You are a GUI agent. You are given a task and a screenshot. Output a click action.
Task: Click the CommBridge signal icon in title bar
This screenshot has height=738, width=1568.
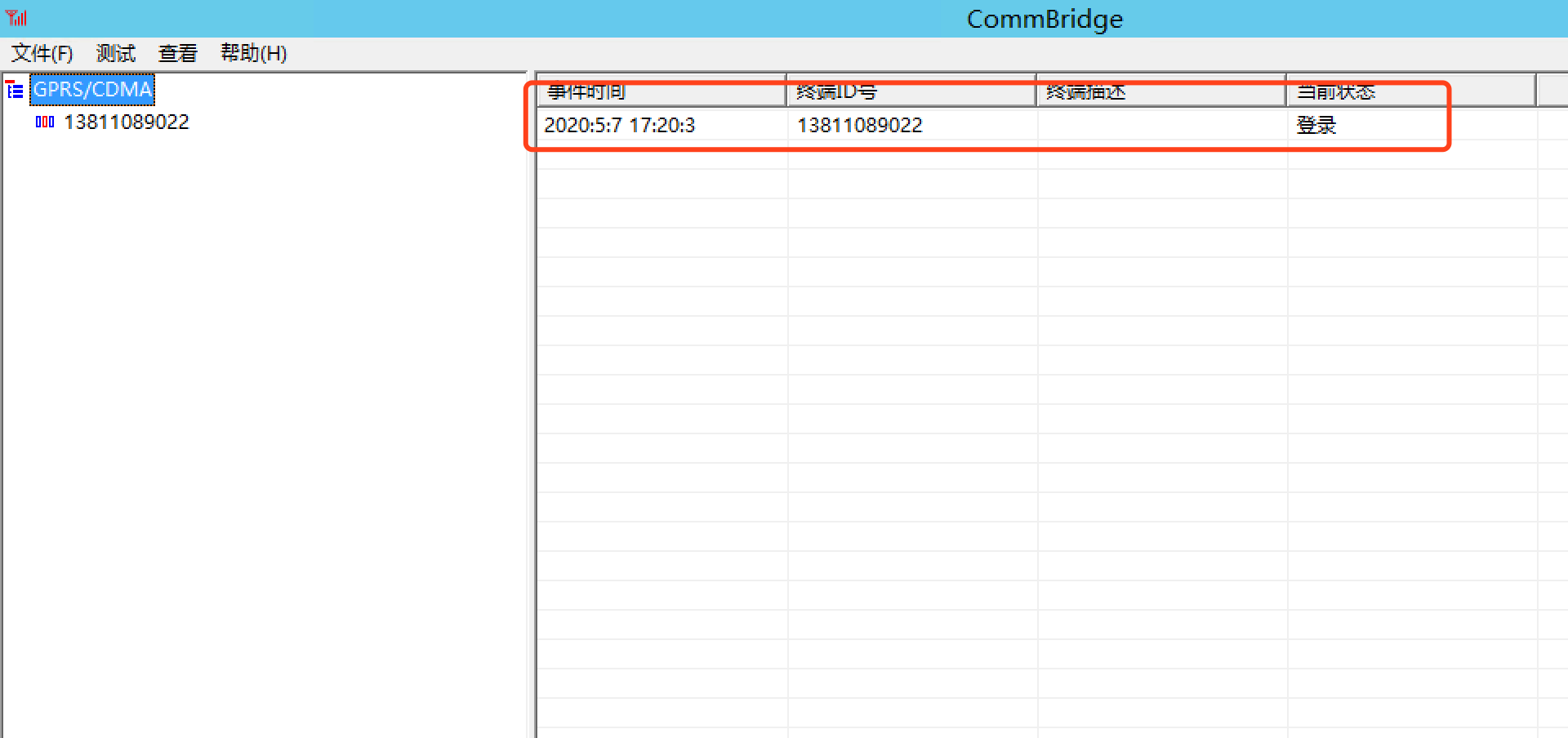point(16,18)
